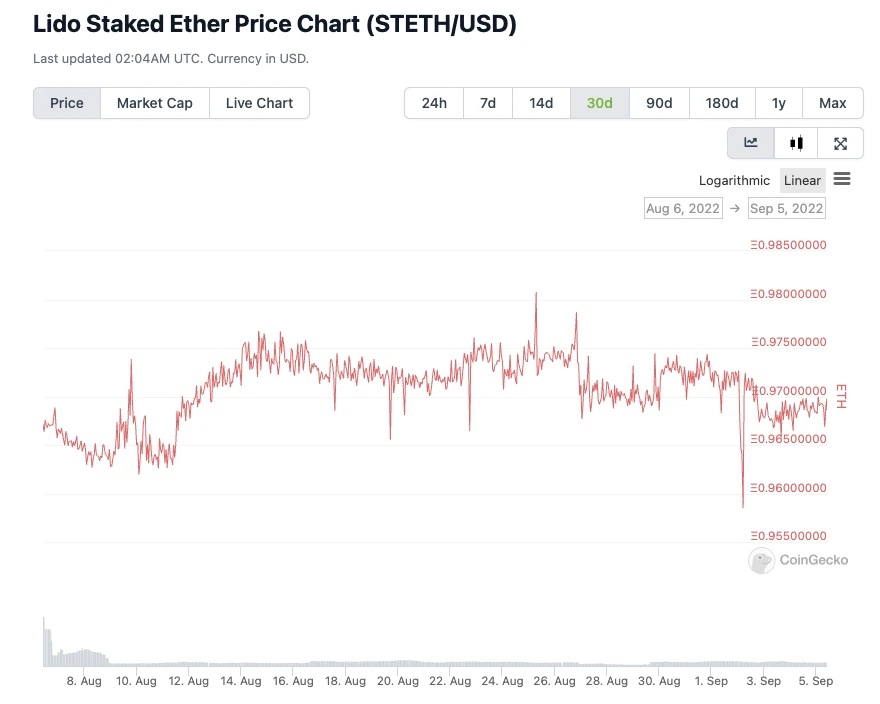Select the line chart view icon
The width and height of the screenshot is (880, 704).
750,143
